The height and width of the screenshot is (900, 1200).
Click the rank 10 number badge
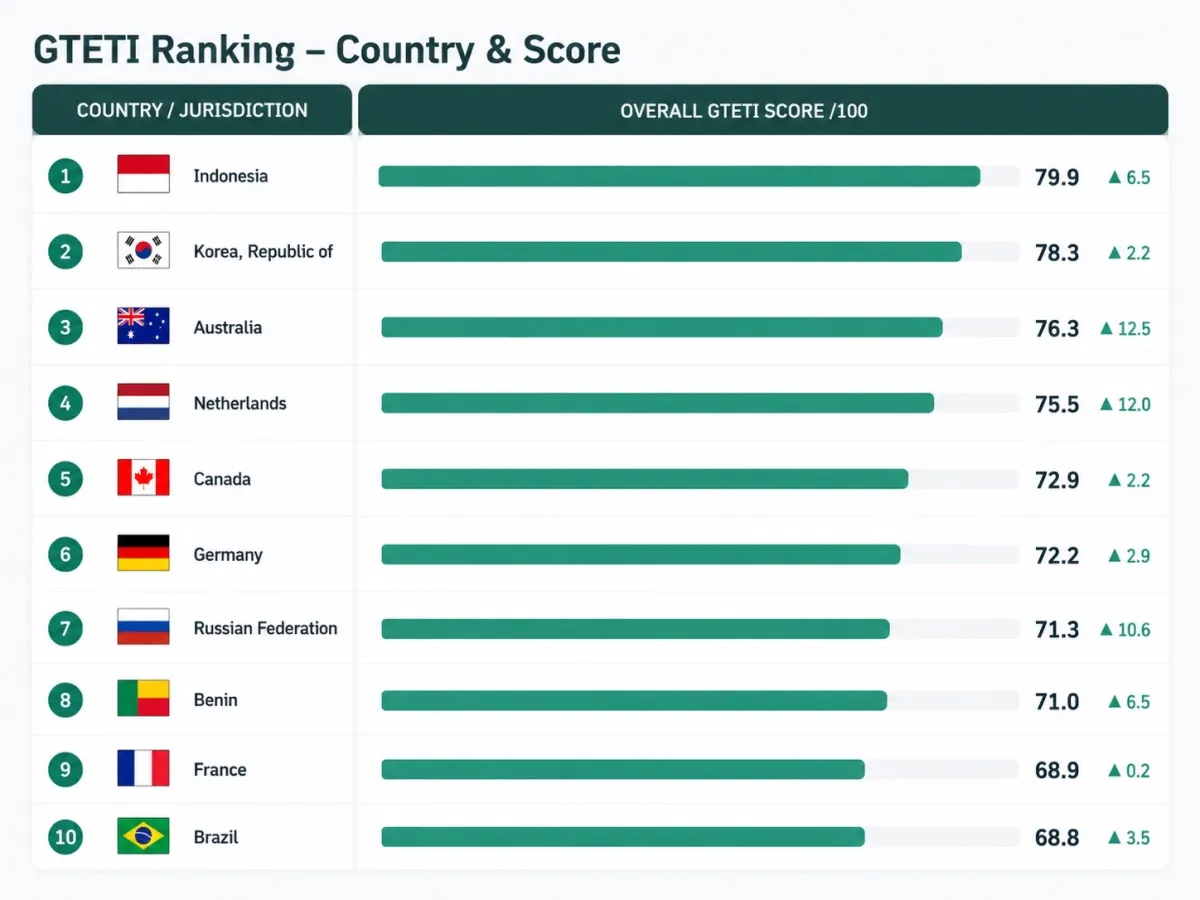65,837
